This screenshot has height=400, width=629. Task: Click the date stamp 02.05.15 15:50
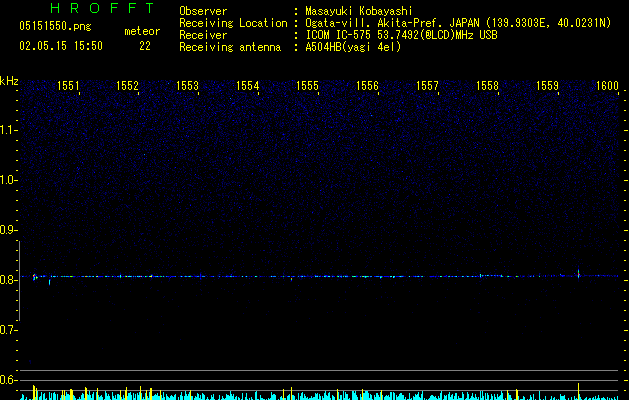(x=61, y=46)
